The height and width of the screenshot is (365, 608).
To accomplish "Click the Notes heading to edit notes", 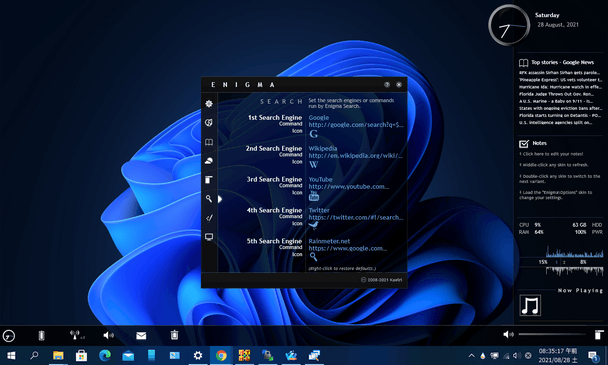I will tap(539, 143).
